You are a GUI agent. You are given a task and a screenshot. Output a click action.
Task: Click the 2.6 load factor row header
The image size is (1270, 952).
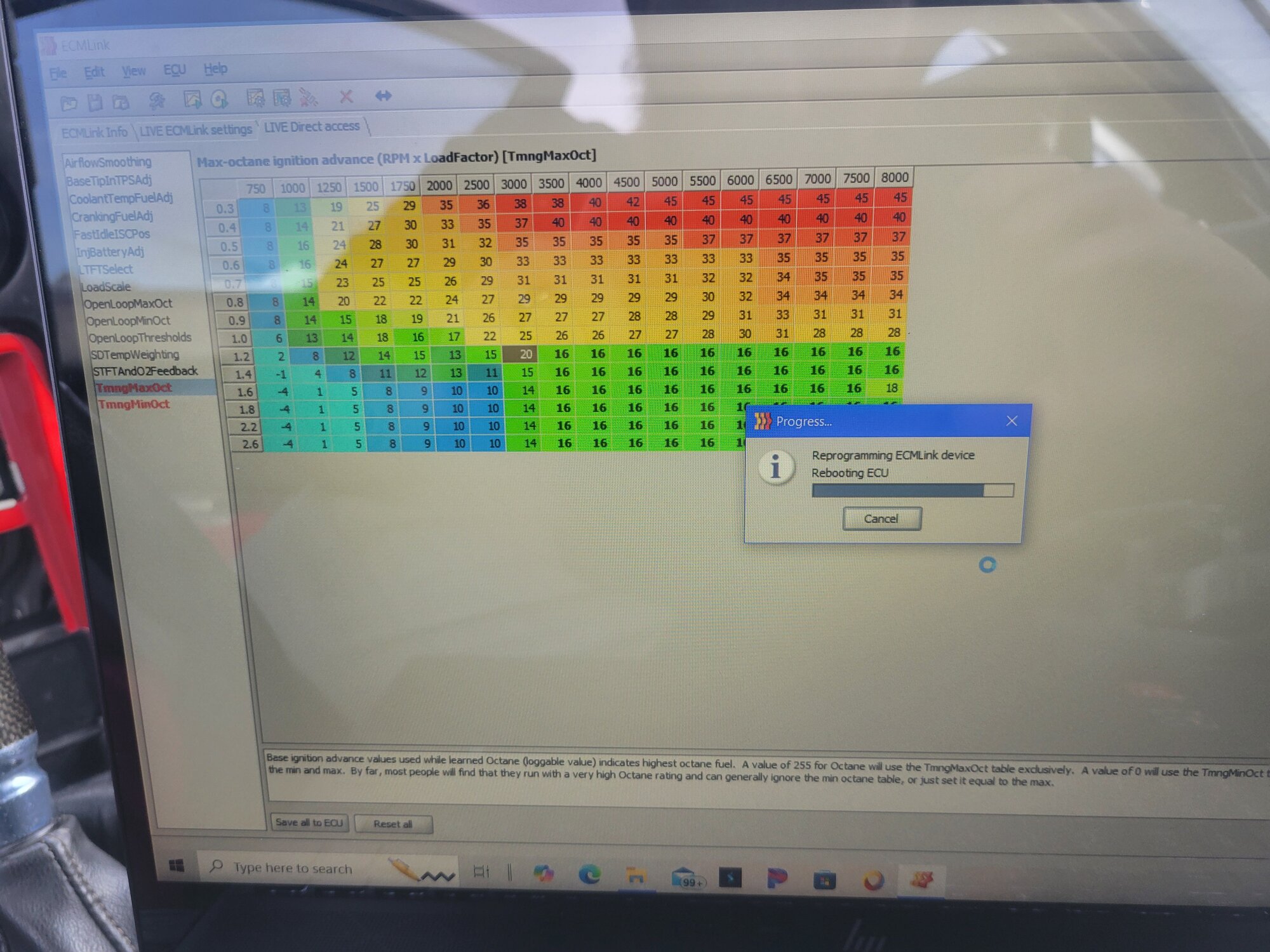pyautogui.click(x=250, y=444)
